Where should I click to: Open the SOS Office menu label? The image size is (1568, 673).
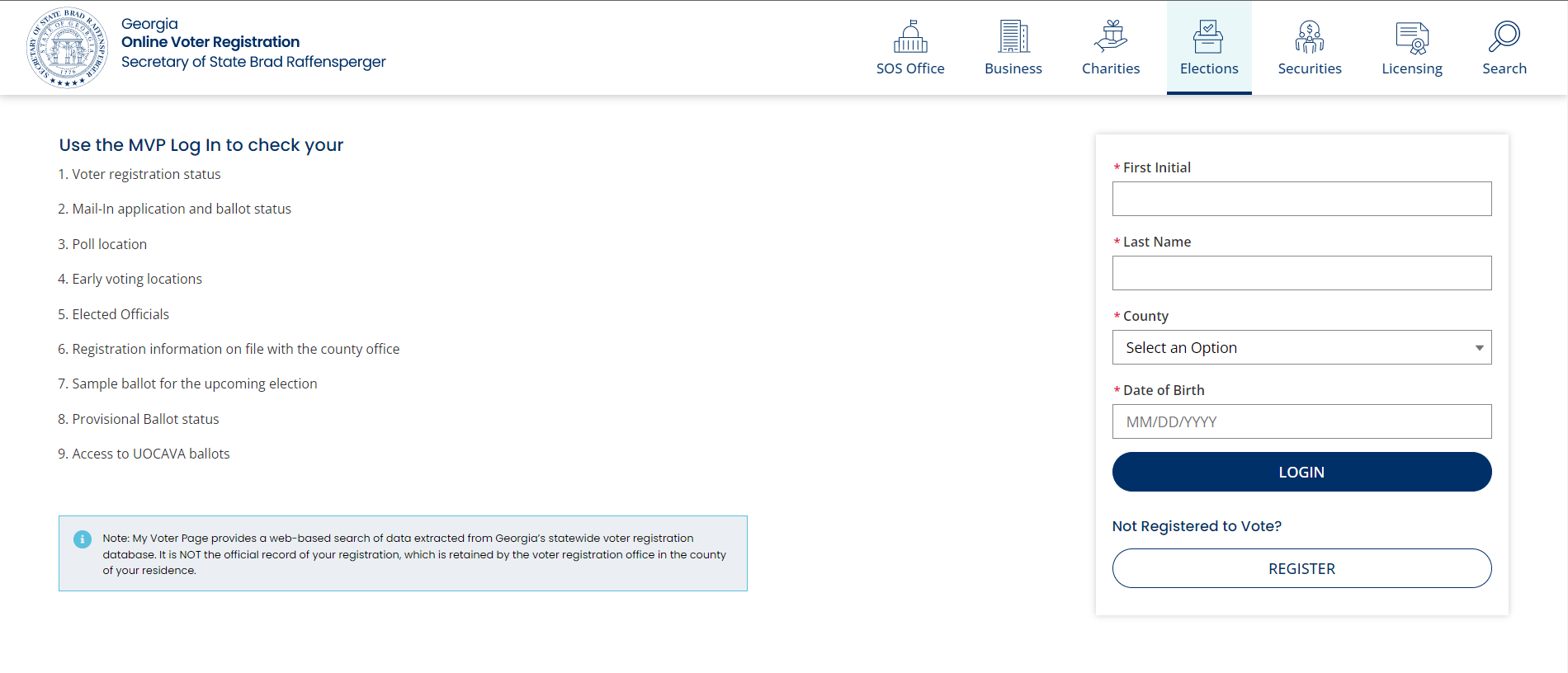coord(910,68)
